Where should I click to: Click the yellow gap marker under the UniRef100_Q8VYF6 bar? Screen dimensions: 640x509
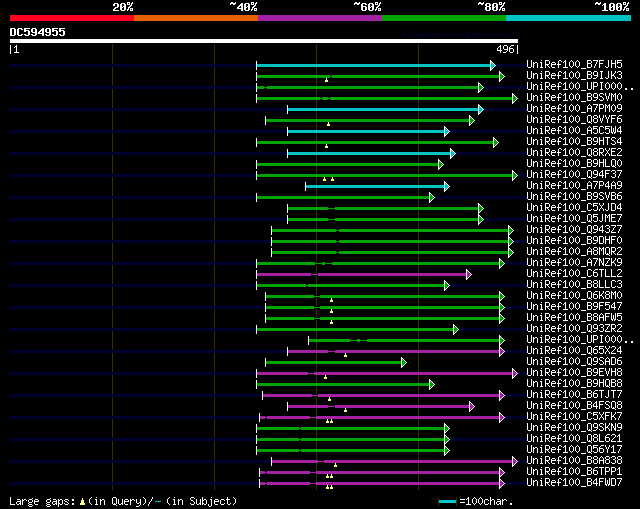328,124
